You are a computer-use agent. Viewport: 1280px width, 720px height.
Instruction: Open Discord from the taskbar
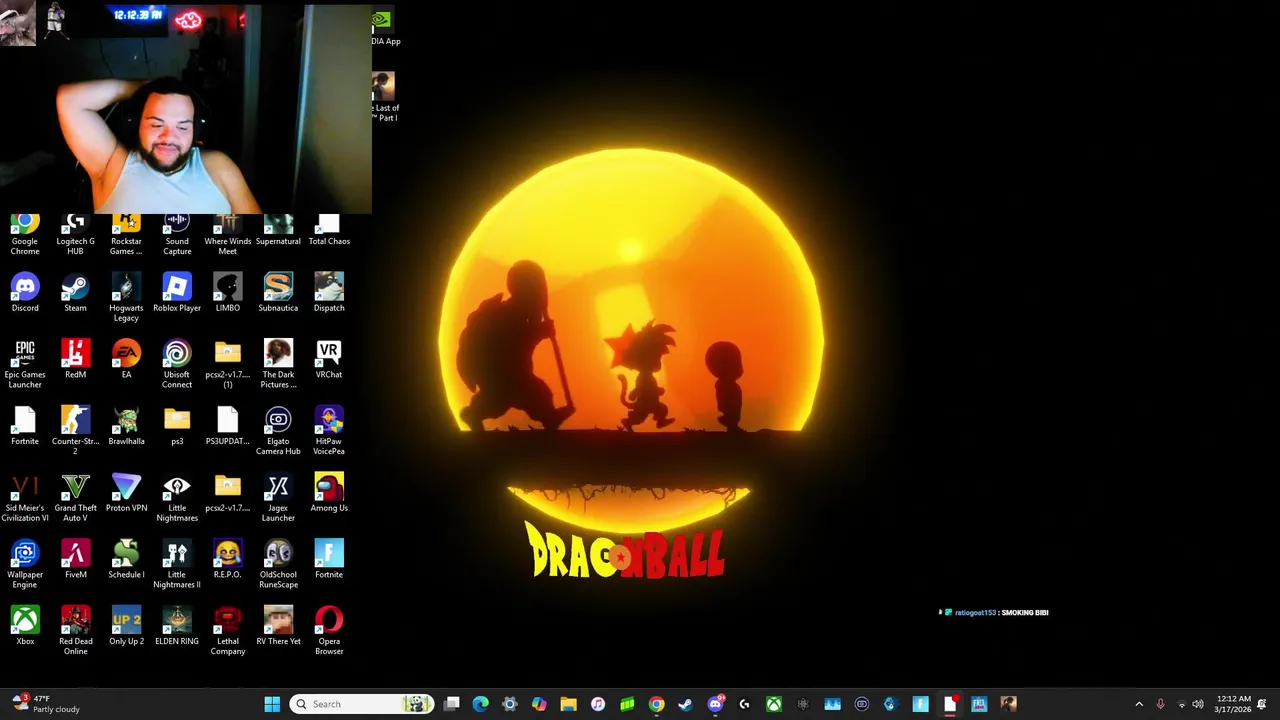pyautogui.click(x=715, y=704)
